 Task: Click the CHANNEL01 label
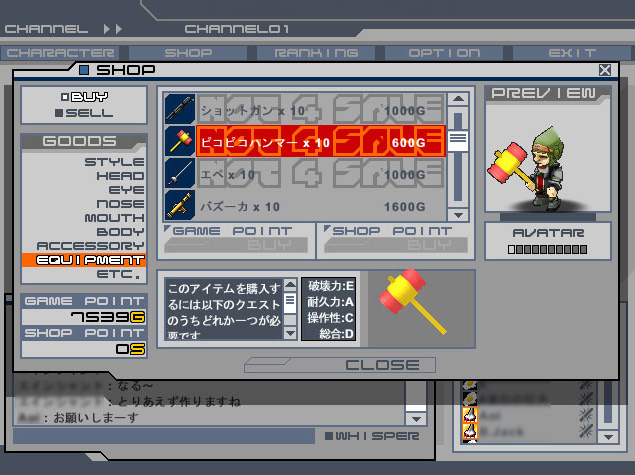237,29
